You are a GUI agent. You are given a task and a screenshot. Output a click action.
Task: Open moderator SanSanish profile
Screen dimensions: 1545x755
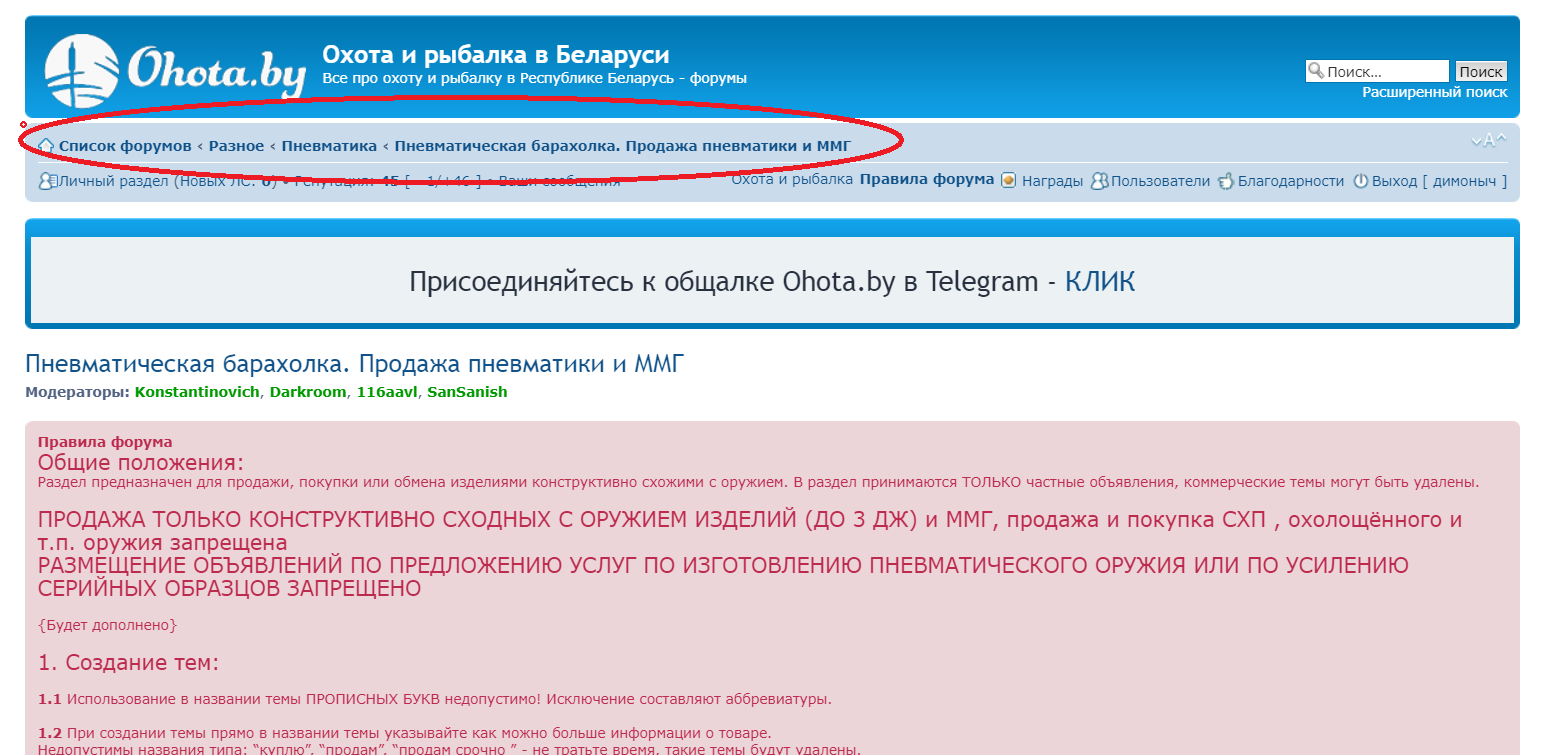click(467, 392)
